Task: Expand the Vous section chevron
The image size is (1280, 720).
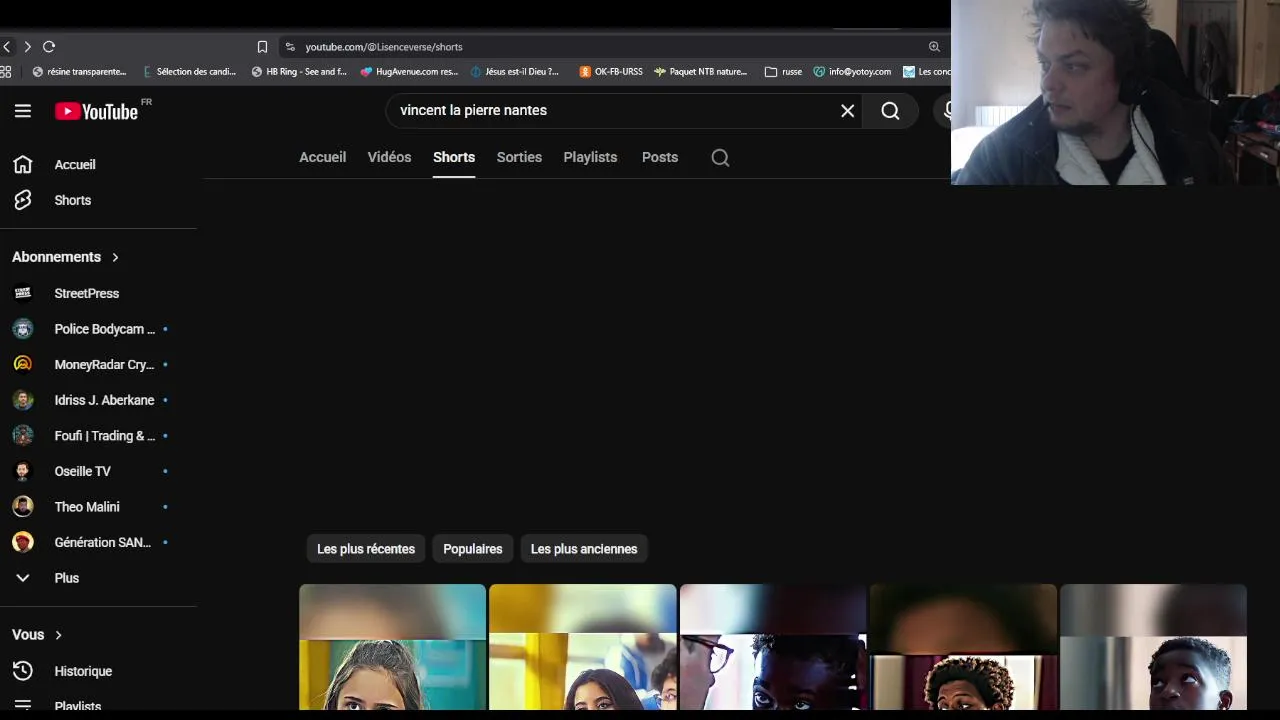Action: tap(58, 635)
